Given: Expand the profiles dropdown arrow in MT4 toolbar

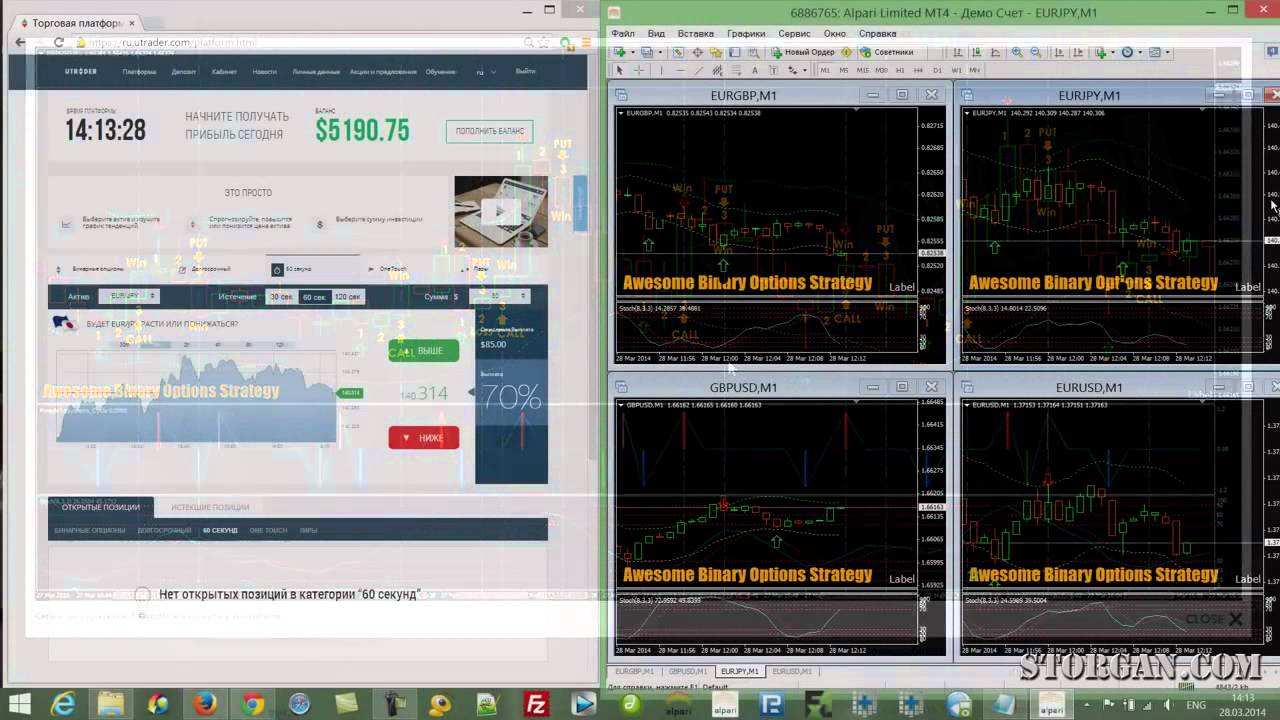Looking at the screenshot, I should pos(660,52).
